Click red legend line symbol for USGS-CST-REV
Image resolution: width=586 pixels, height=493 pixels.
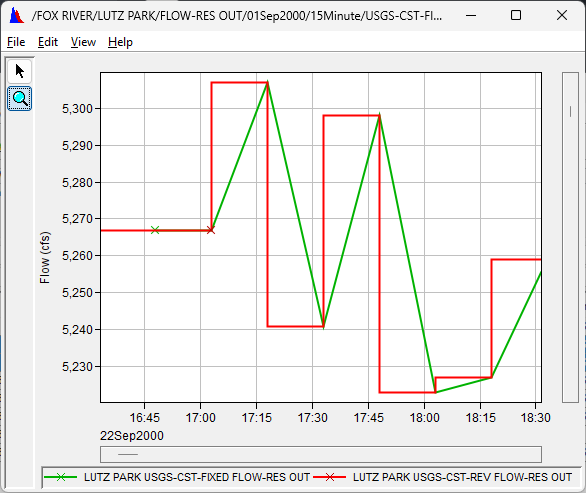tap(330, 477)
